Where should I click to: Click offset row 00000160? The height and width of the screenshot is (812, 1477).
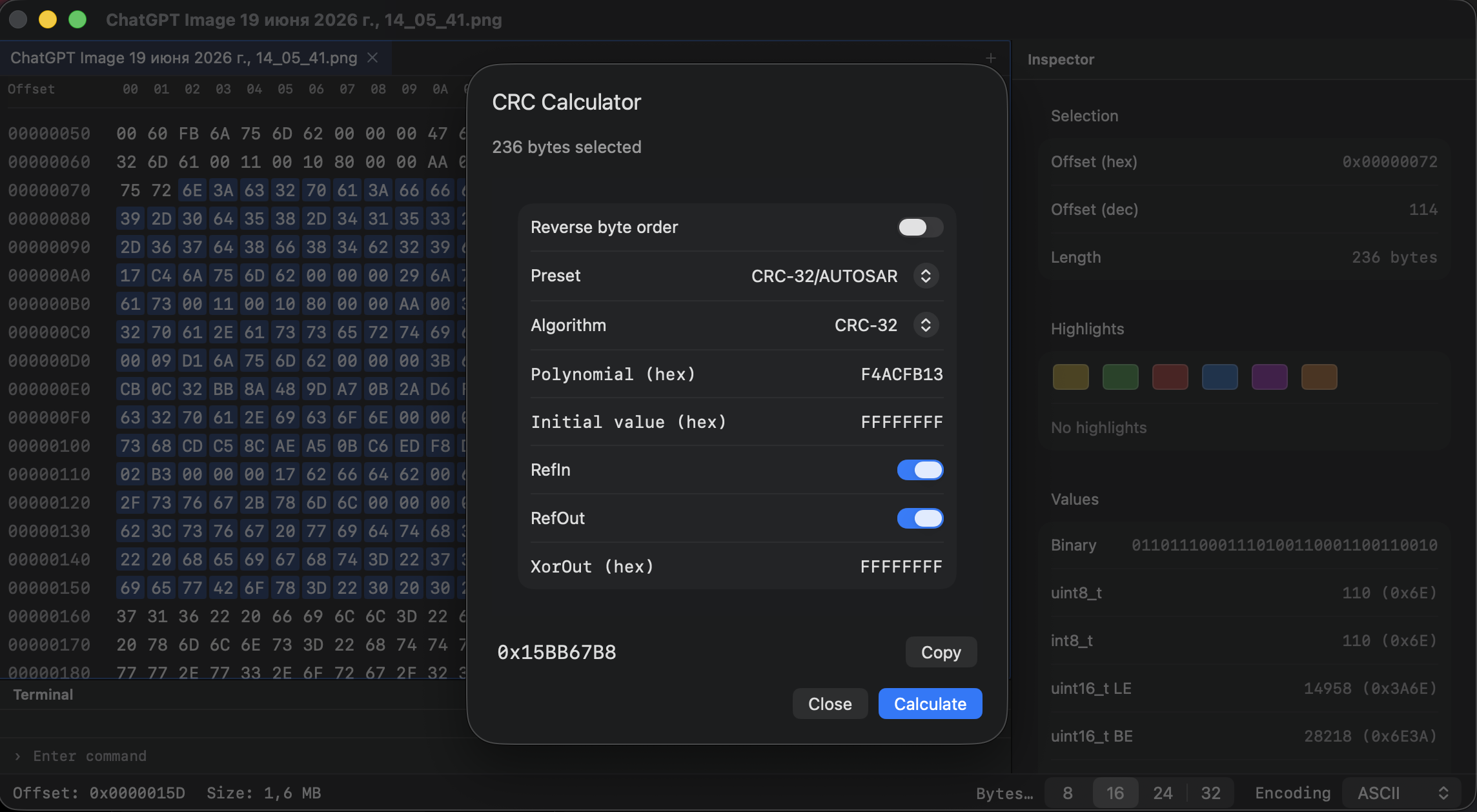49,616
